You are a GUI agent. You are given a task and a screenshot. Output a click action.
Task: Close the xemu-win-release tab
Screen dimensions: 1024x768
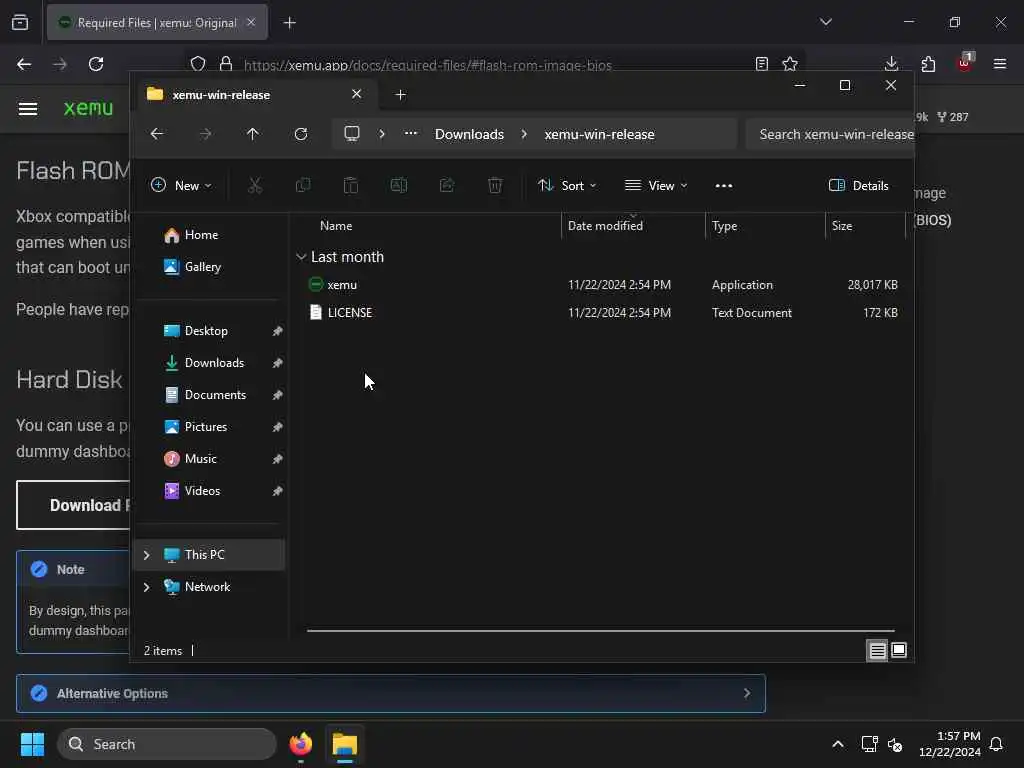coord(357,94)
